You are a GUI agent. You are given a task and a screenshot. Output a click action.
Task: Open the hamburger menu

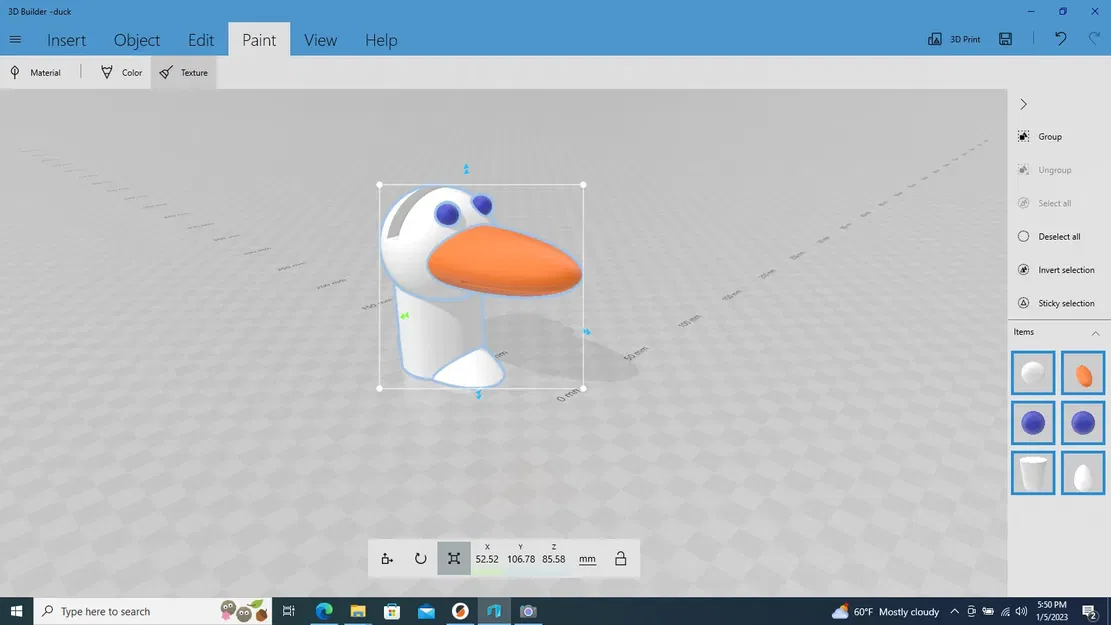15,40
